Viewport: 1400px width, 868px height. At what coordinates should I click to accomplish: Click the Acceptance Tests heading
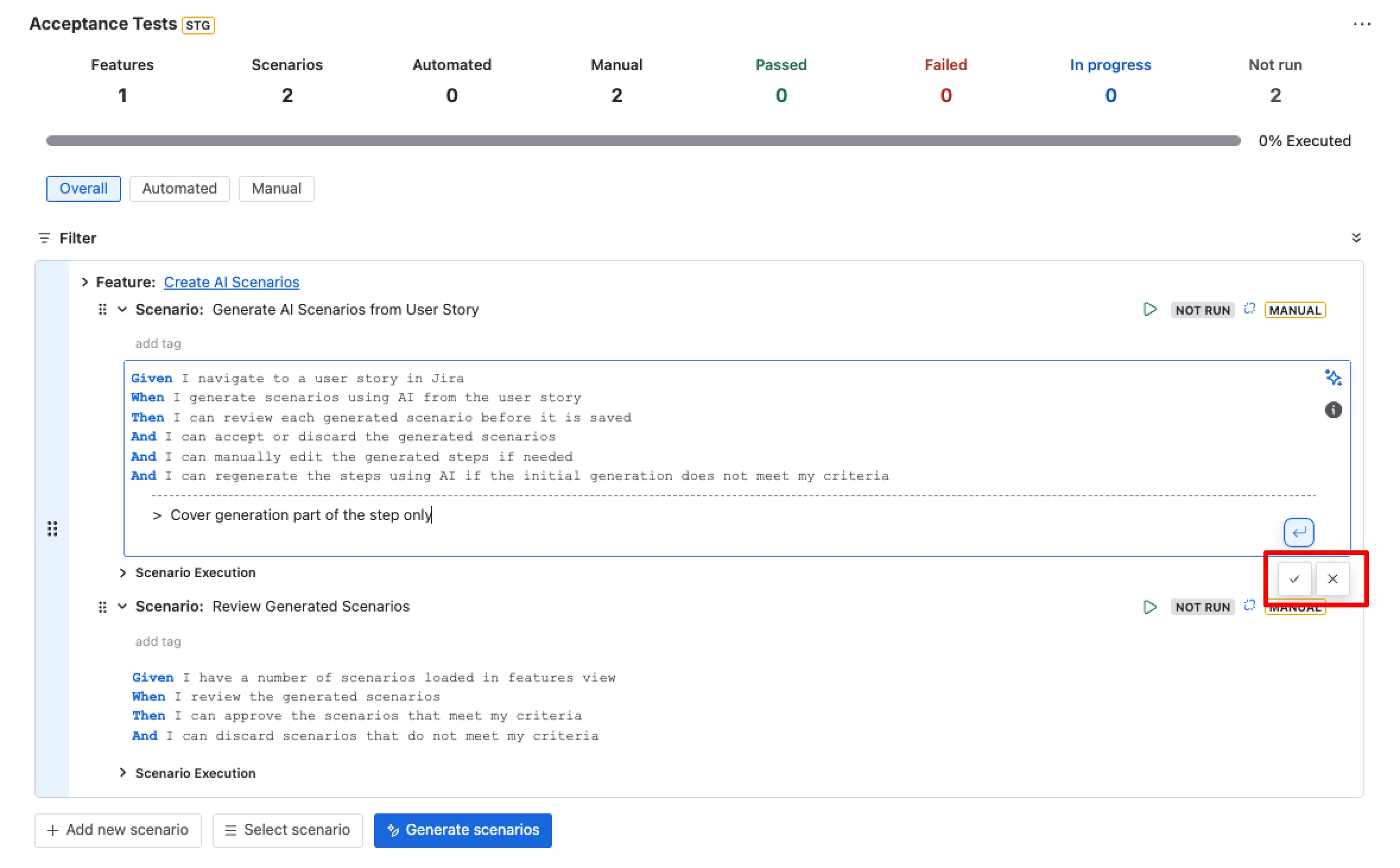[x=103, y=24]
